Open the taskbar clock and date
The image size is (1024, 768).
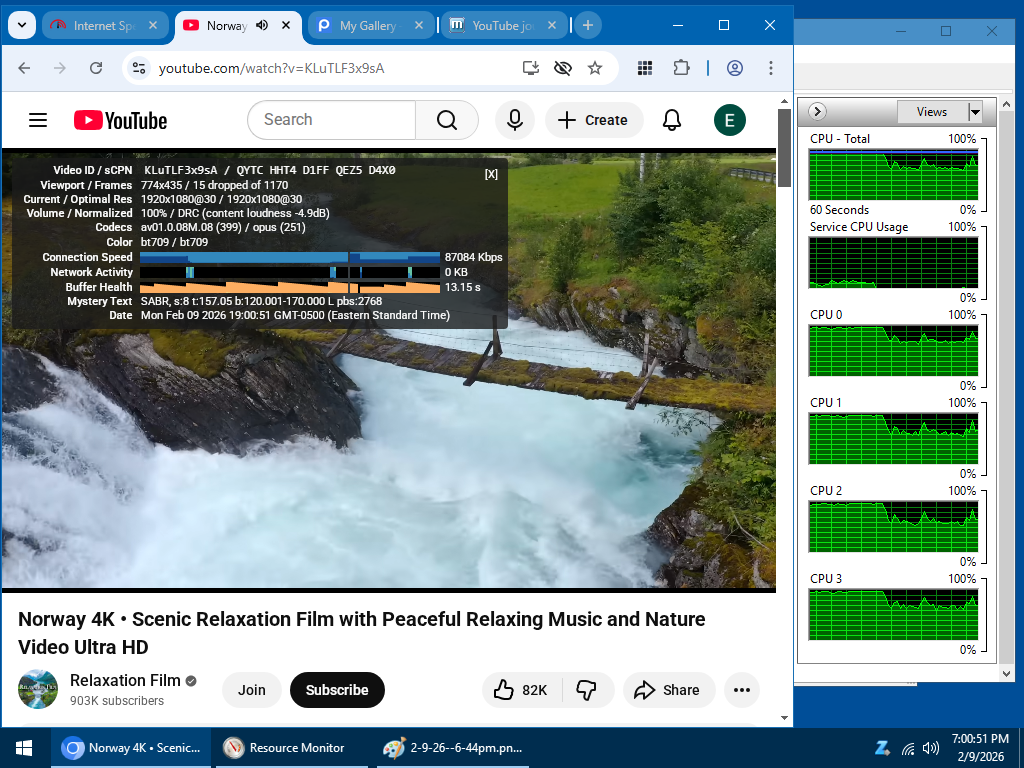tap(980, 748)
